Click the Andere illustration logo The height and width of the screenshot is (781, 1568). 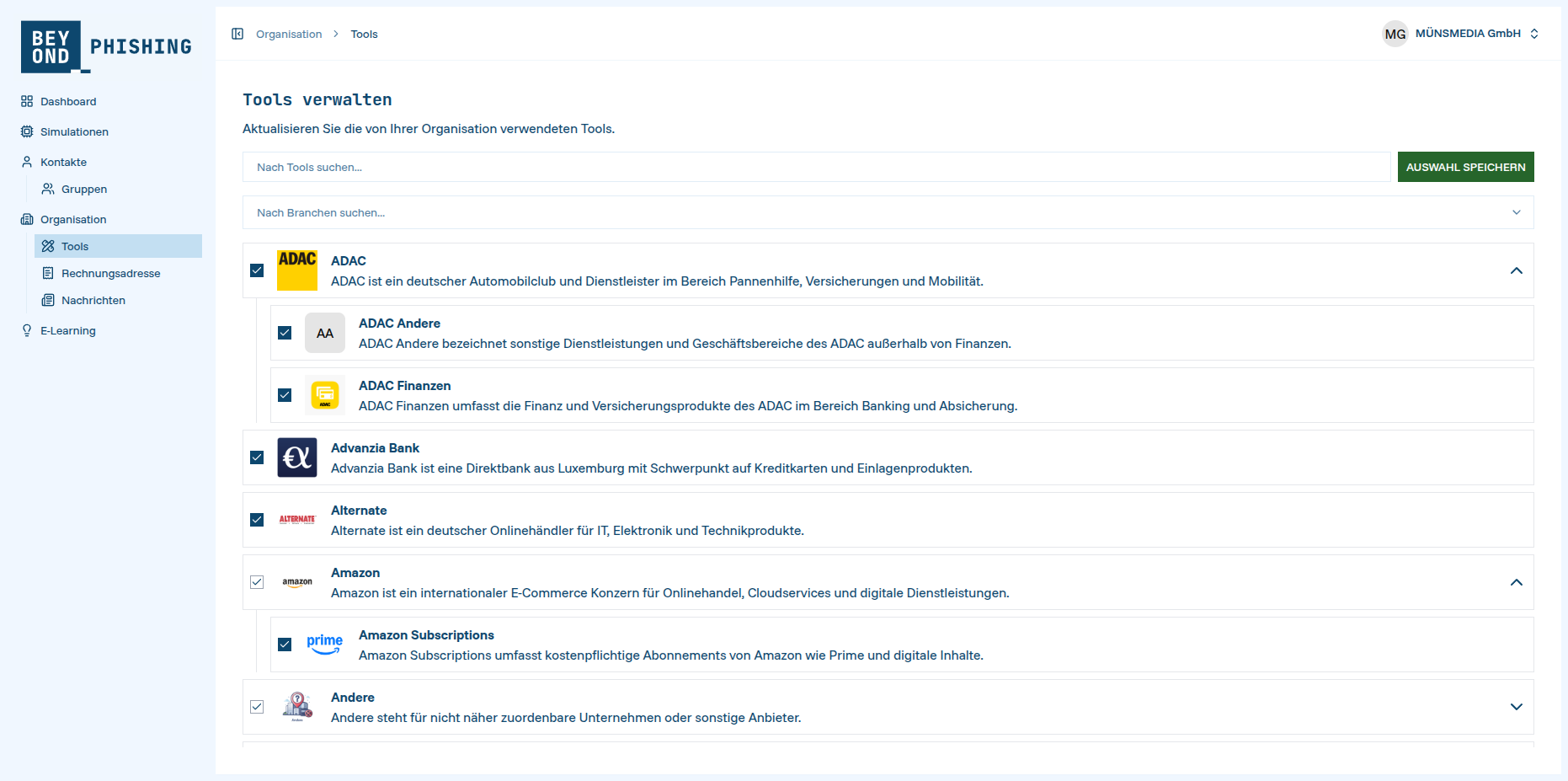[297, 707]
